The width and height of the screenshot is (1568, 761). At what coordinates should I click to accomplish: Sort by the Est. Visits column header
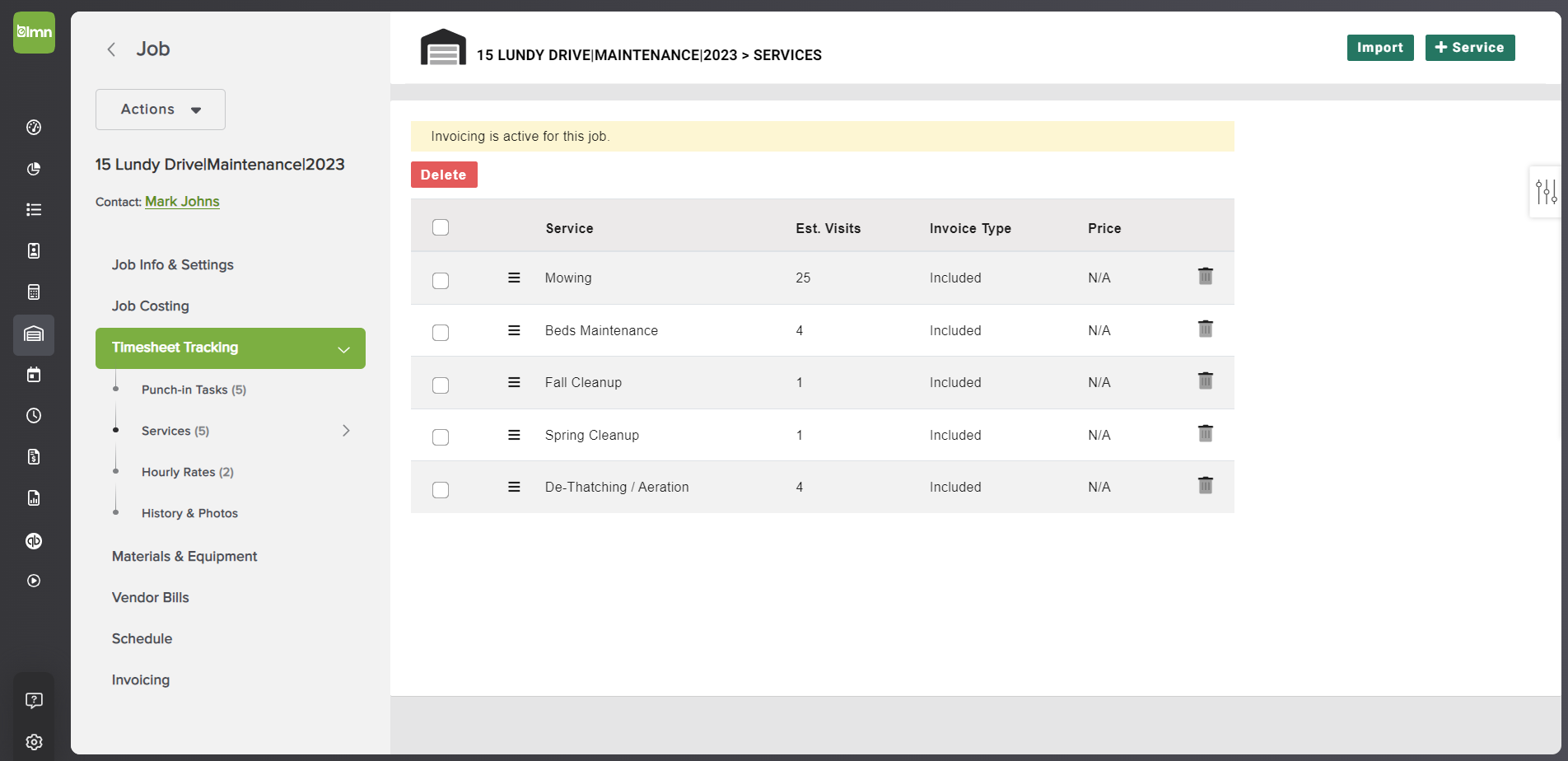[828, 229]
